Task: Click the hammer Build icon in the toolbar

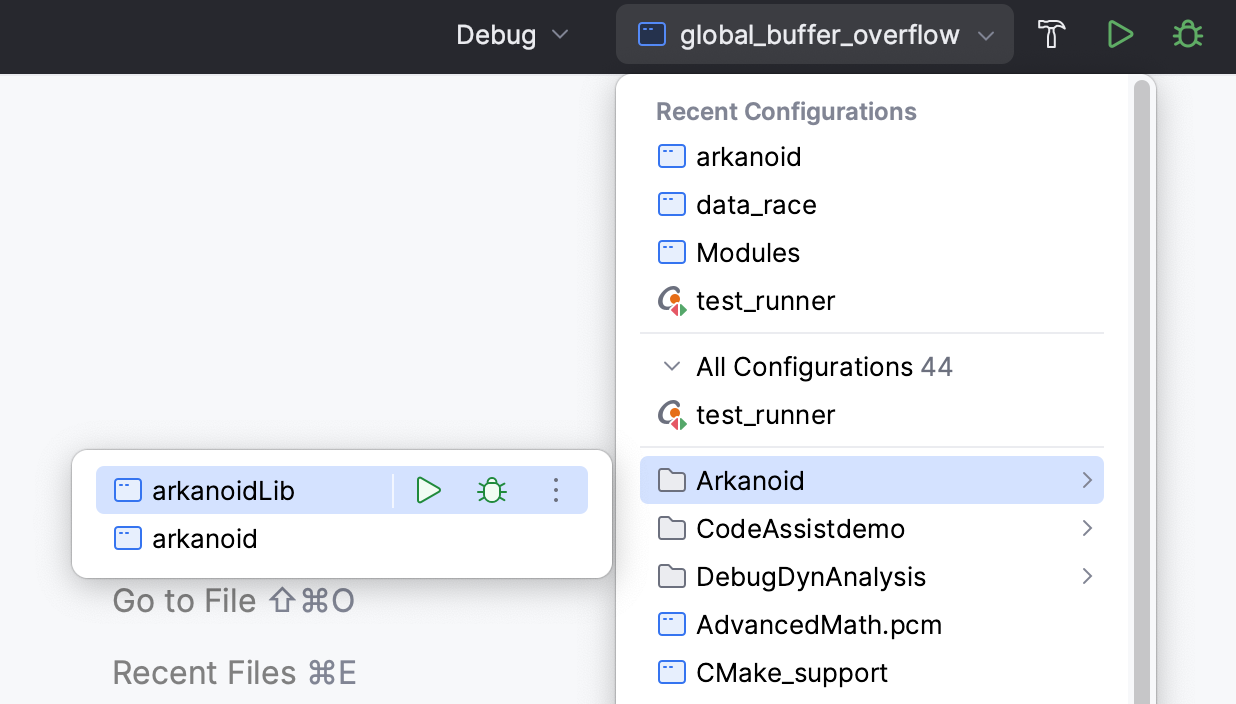Action: point(1051,33)
